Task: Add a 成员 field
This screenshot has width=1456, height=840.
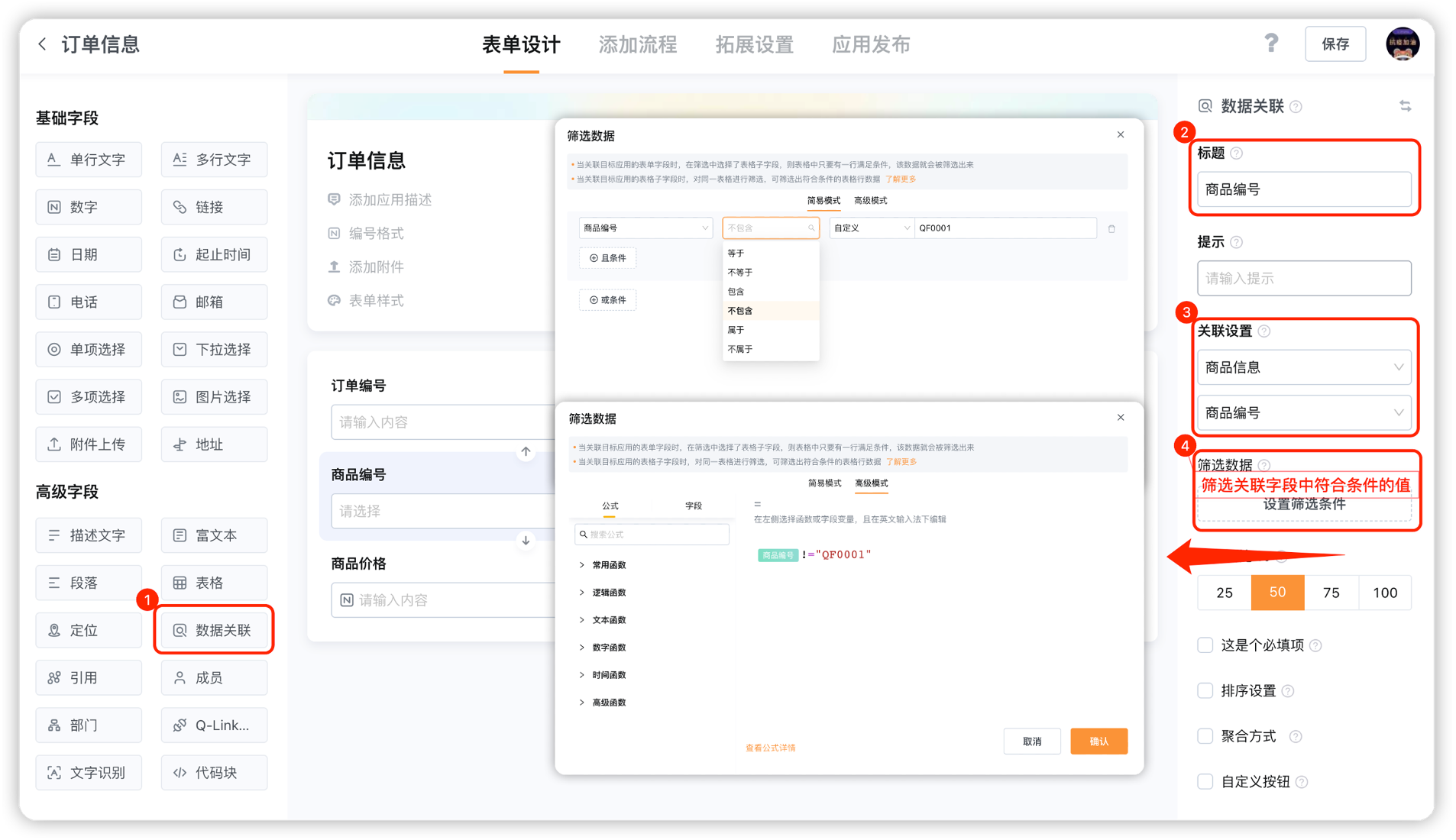Action: (215, 677)
